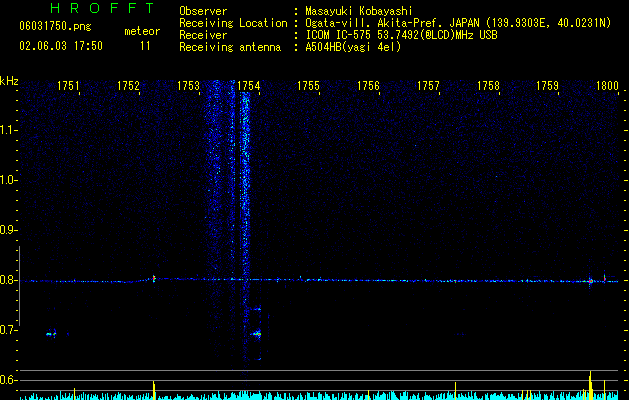Click the HROFFT title text
Screen dimensions: 629x400
[103, 8]
